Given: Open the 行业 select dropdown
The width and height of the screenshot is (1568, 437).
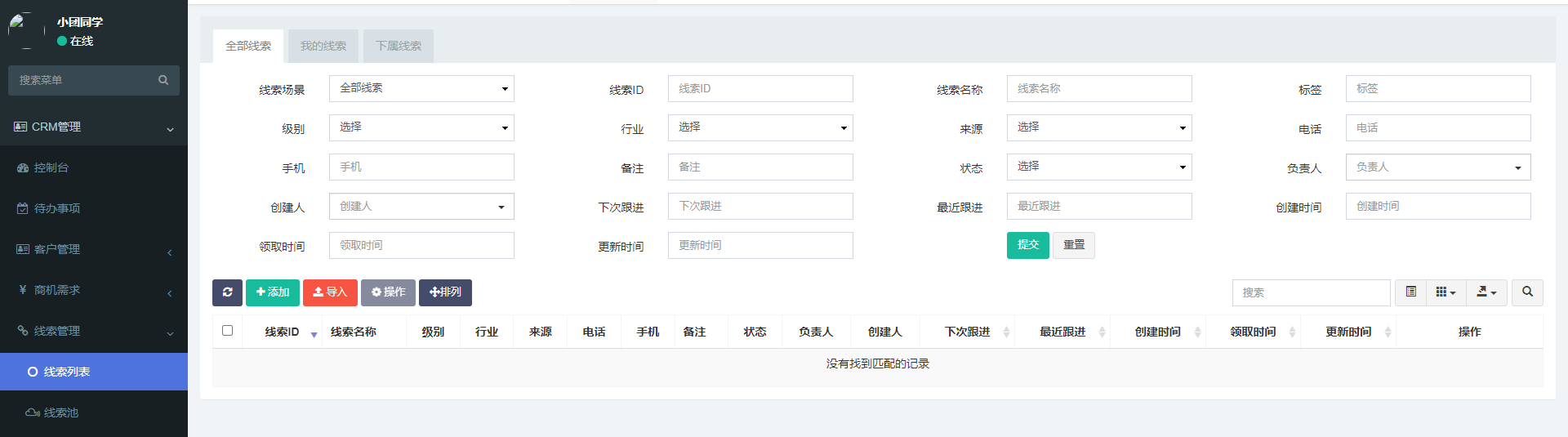Looking at the screenshot, I should pyautogui.click(x=760, y=127).
